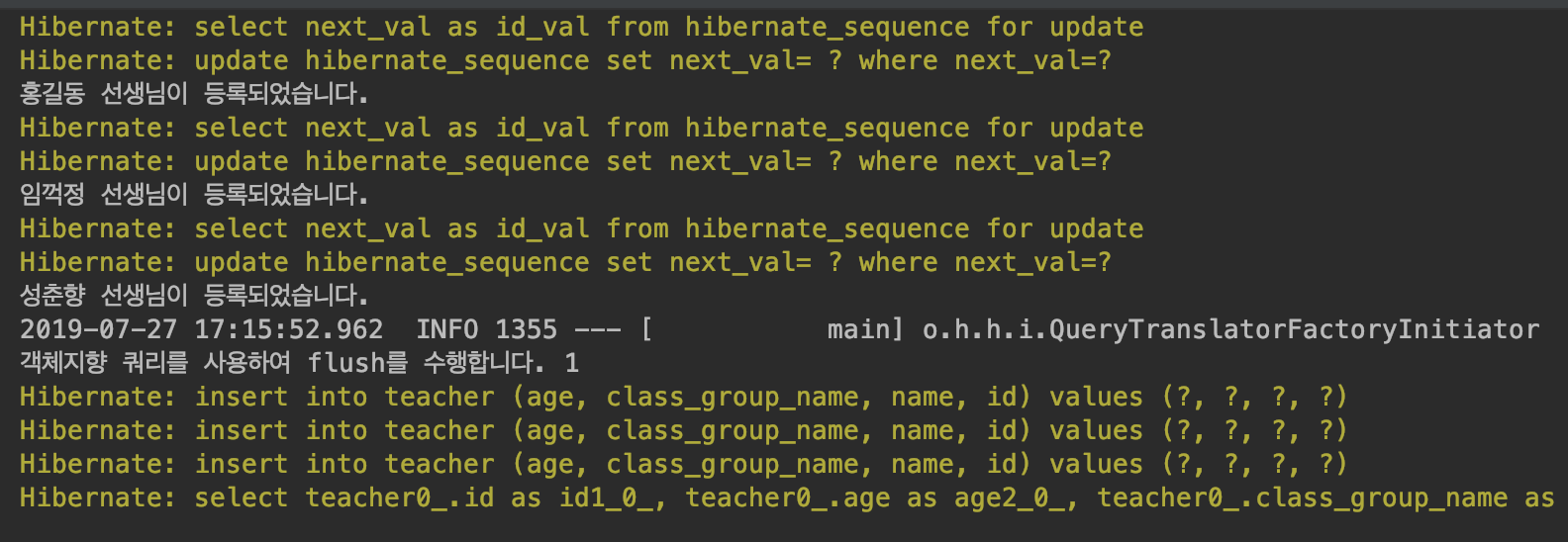Screen dimensions: 1568x542
Task: Click the INFO log level text
Action: tap(446, 329)
